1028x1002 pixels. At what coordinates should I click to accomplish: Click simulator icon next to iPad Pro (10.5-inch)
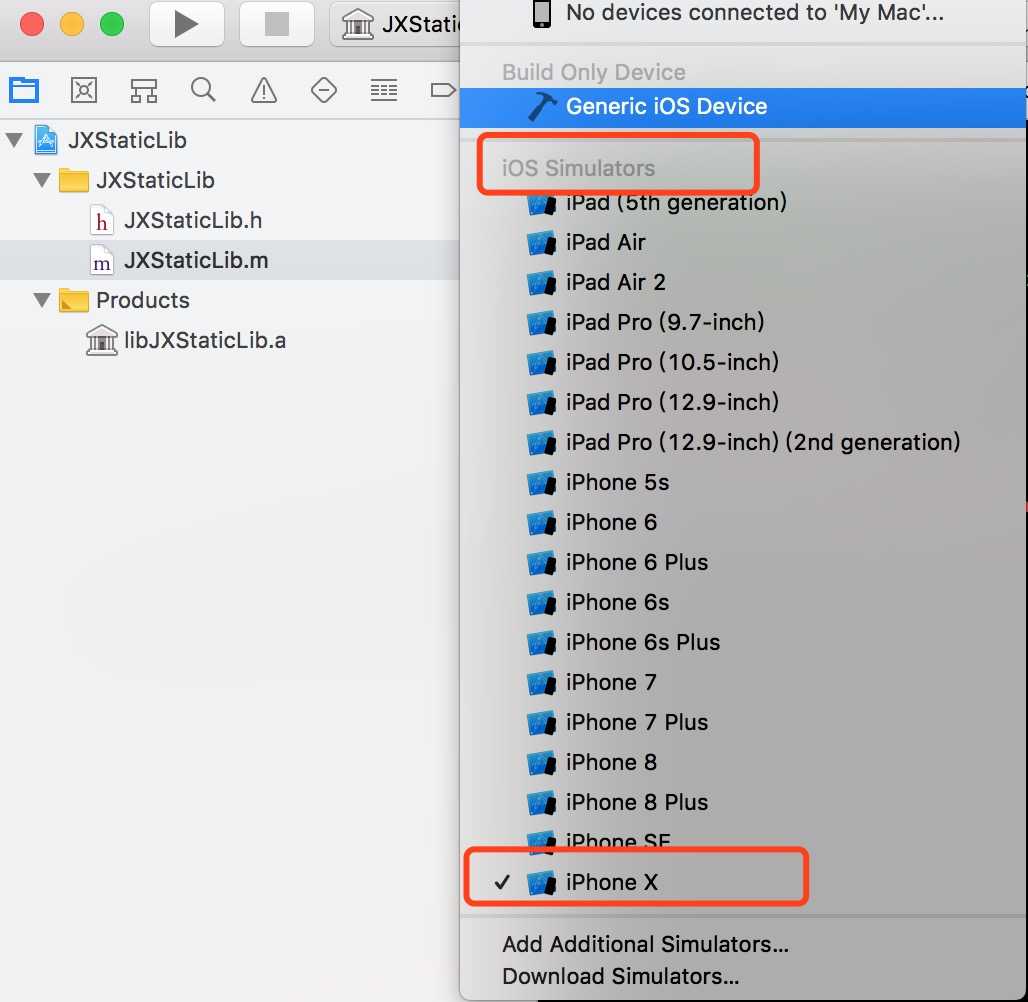point(542,363)
